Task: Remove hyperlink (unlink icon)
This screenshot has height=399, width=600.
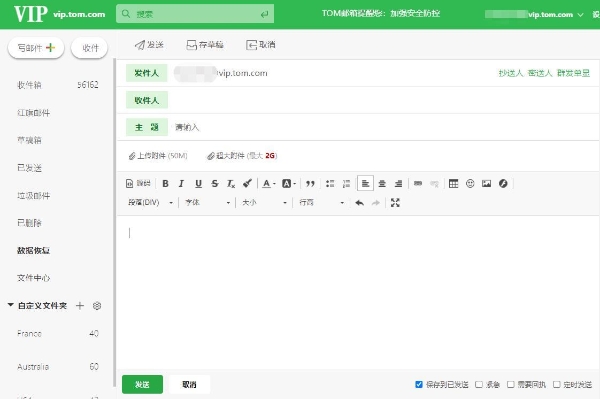Action: pyautogui.click(x=434, y=184)
